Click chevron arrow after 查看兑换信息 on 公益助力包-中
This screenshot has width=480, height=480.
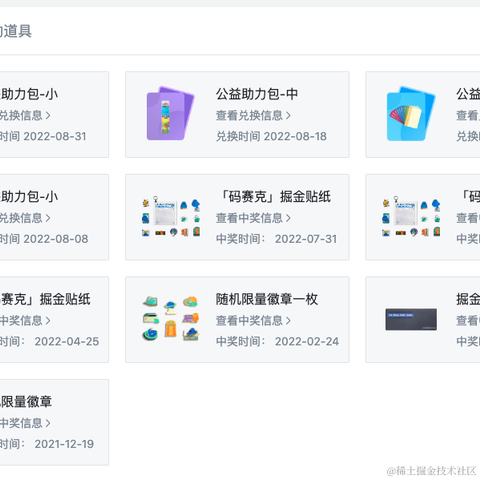click(x=288, y=116)
